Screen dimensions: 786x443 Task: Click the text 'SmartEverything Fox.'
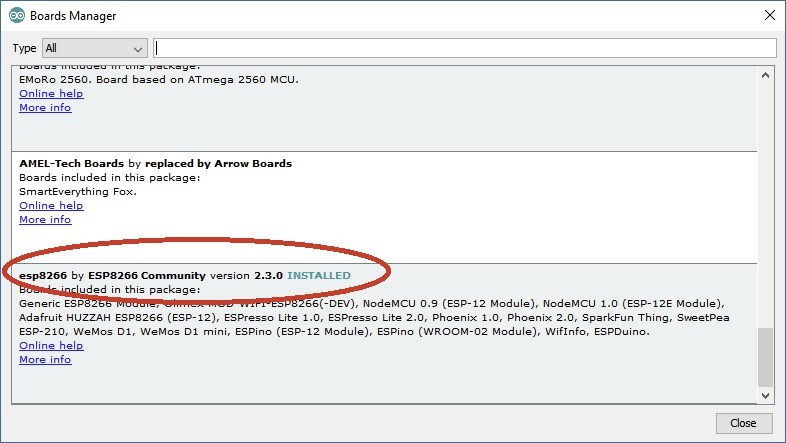pos(78,191)
